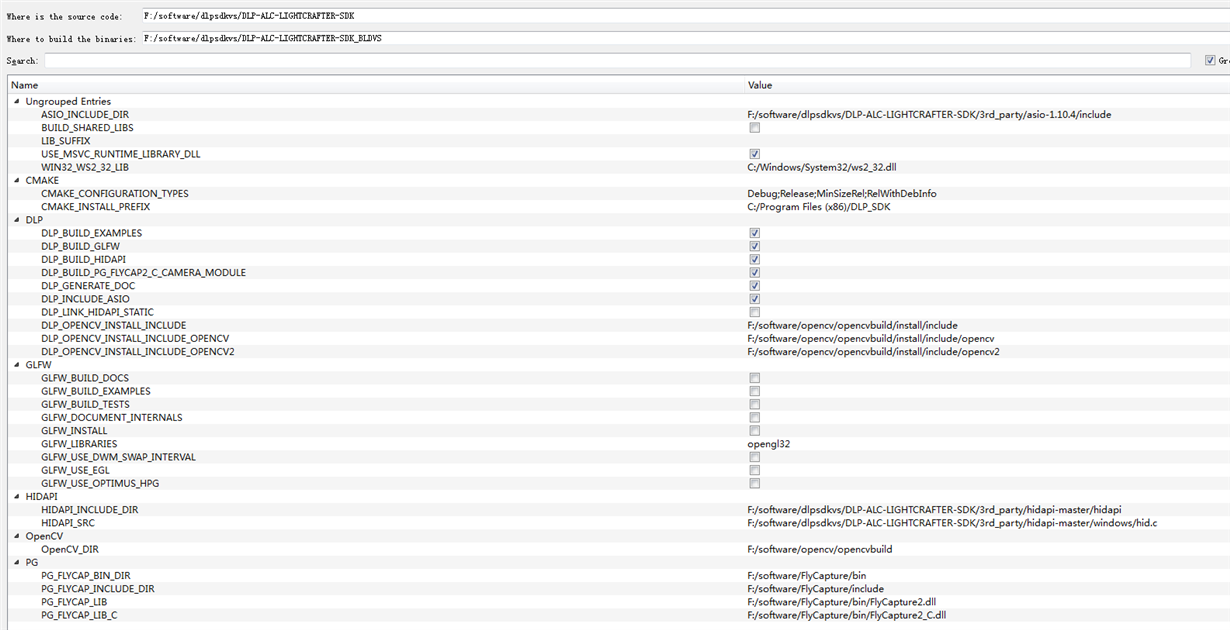
Task: Sort entries by Name column header
Action: click(376, 85)
